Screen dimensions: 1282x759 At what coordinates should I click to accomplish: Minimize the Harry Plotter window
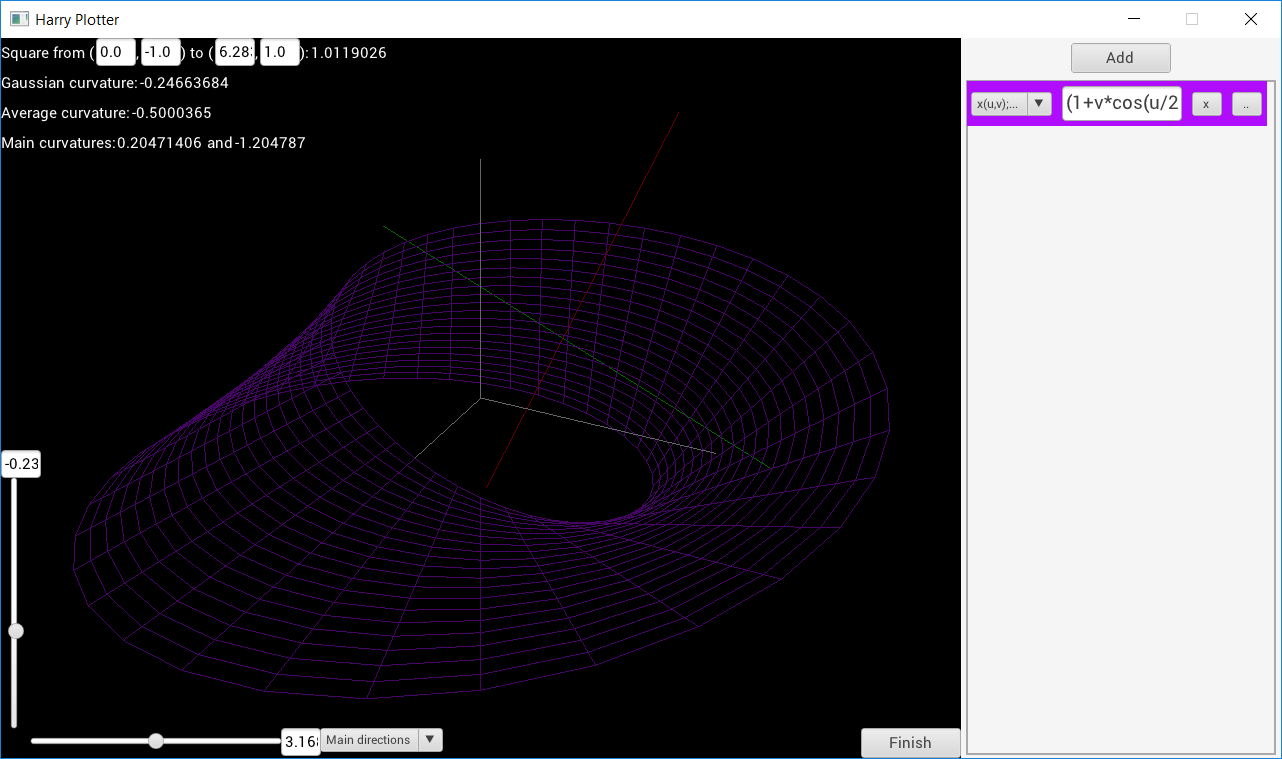(1134, 19)
